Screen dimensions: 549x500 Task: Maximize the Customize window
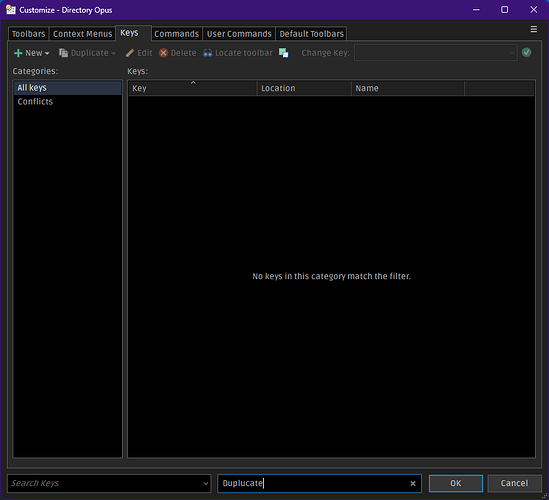pyautogui.click(x=505, y=10)
